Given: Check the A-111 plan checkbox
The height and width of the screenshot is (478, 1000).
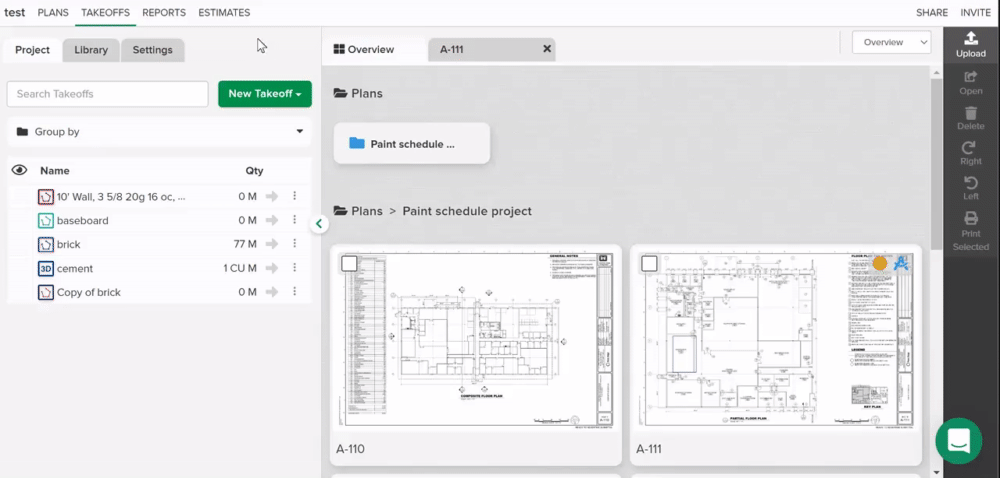Looking at the screenshot, I should (x=649, y=263).
